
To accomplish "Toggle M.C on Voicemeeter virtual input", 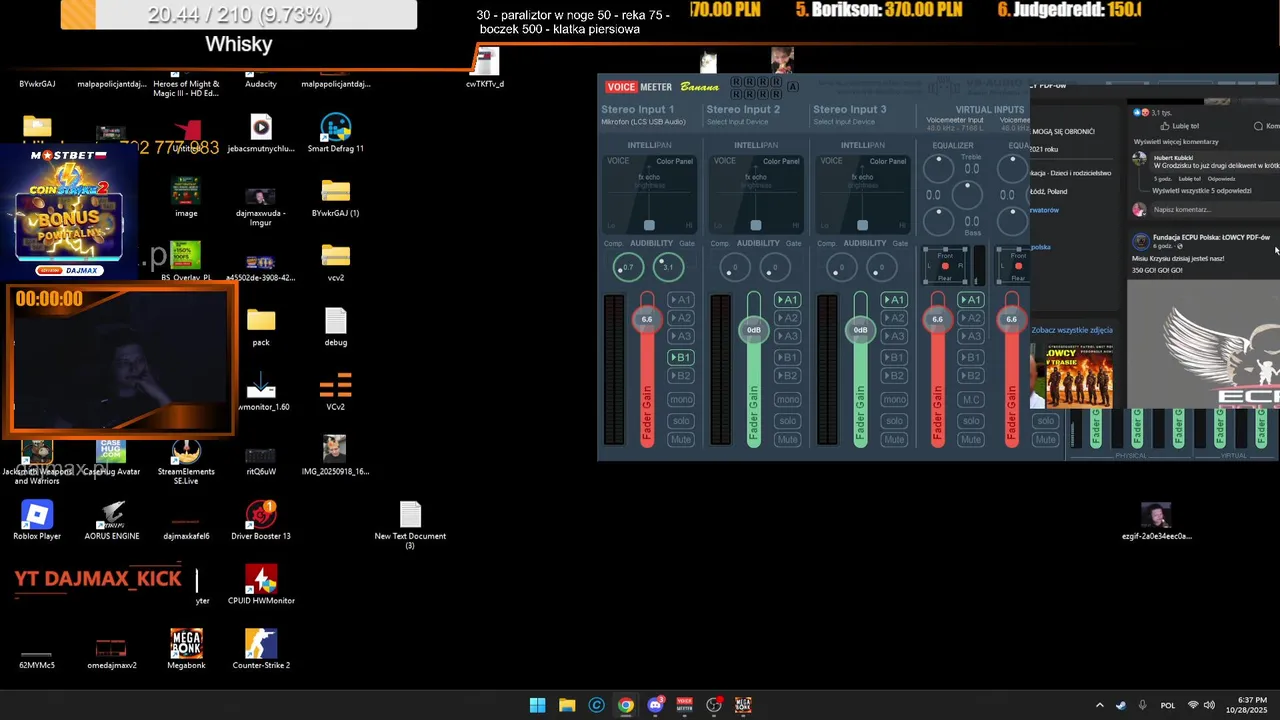I will [971, 400].
